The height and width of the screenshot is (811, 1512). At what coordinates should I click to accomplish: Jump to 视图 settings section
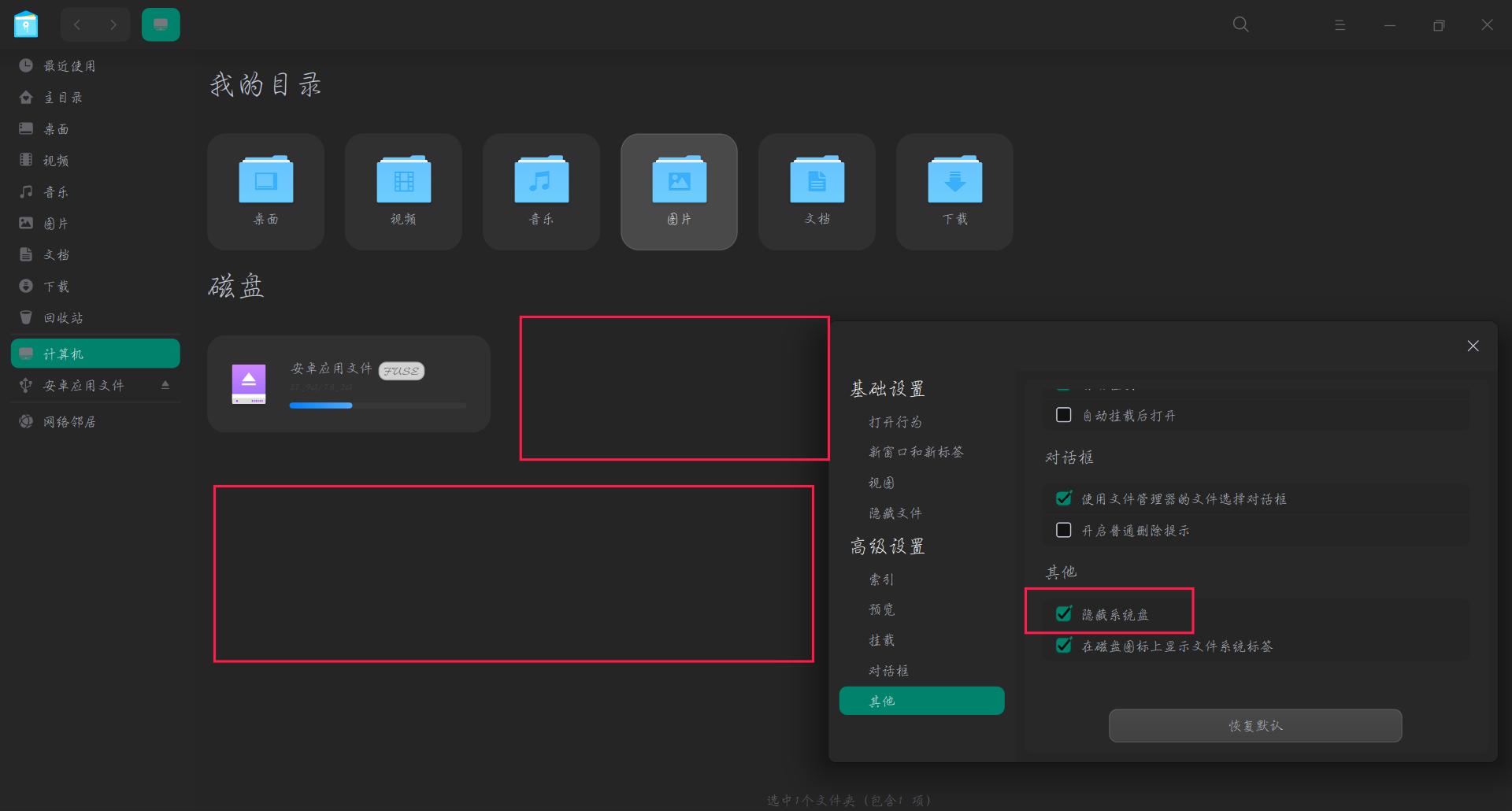(882, 483)
